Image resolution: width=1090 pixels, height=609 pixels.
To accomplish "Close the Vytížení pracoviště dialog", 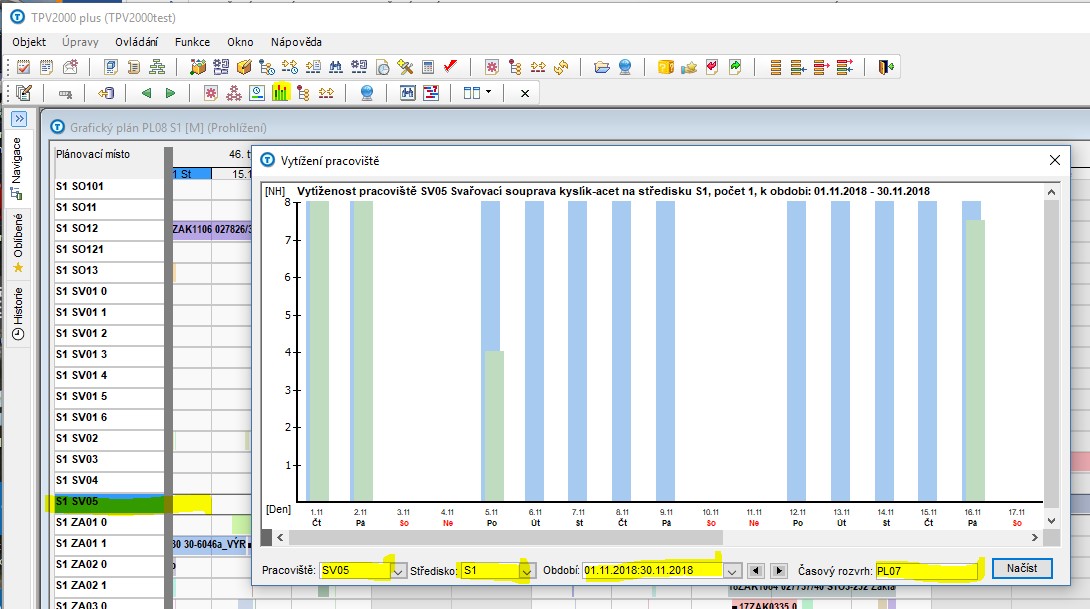I will tap(1055, 161).
